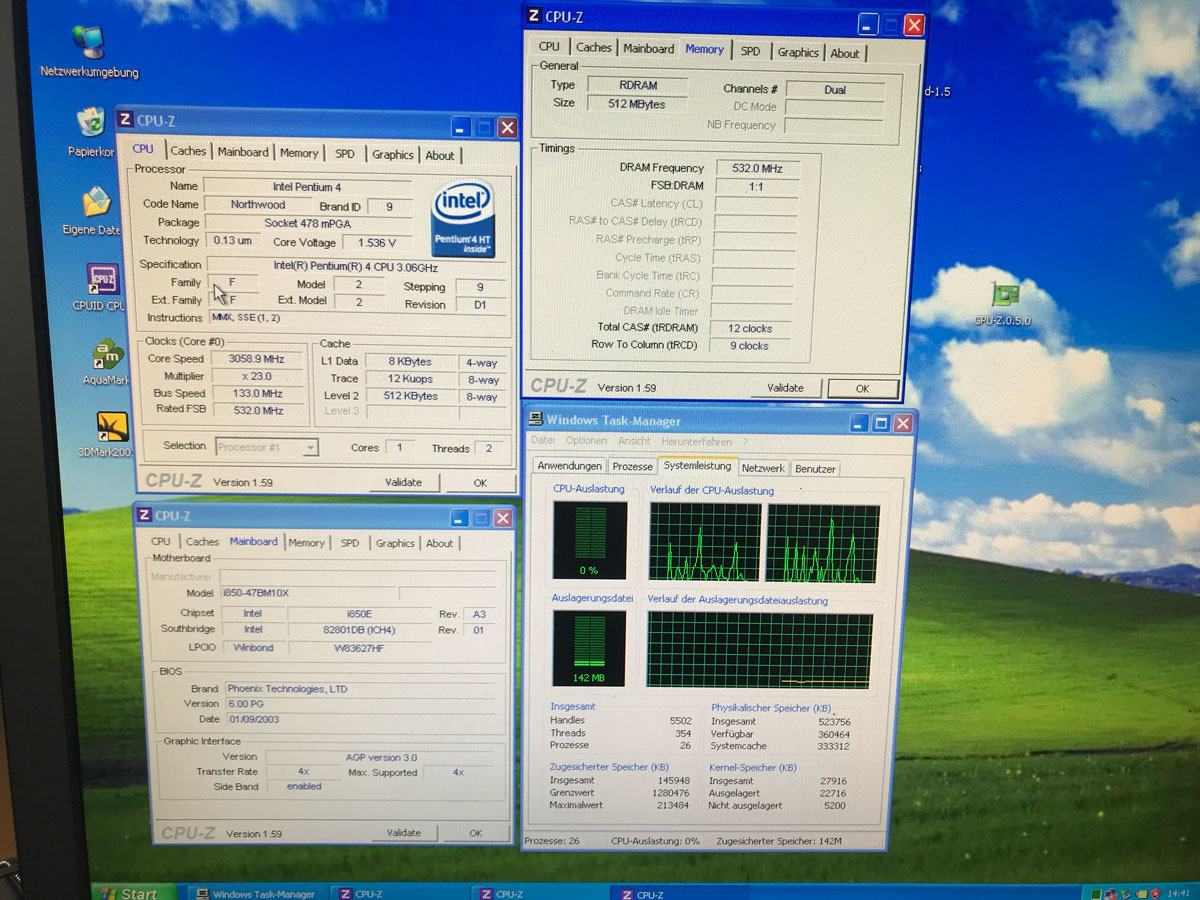Click the Windows Task-Manager title bar icon

point(535,420)
